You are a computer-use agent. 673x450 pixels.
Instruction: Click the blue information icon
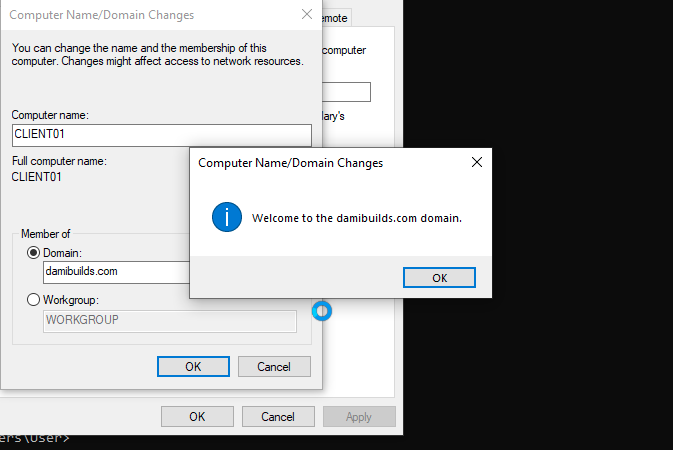click(x=227, y=217)
